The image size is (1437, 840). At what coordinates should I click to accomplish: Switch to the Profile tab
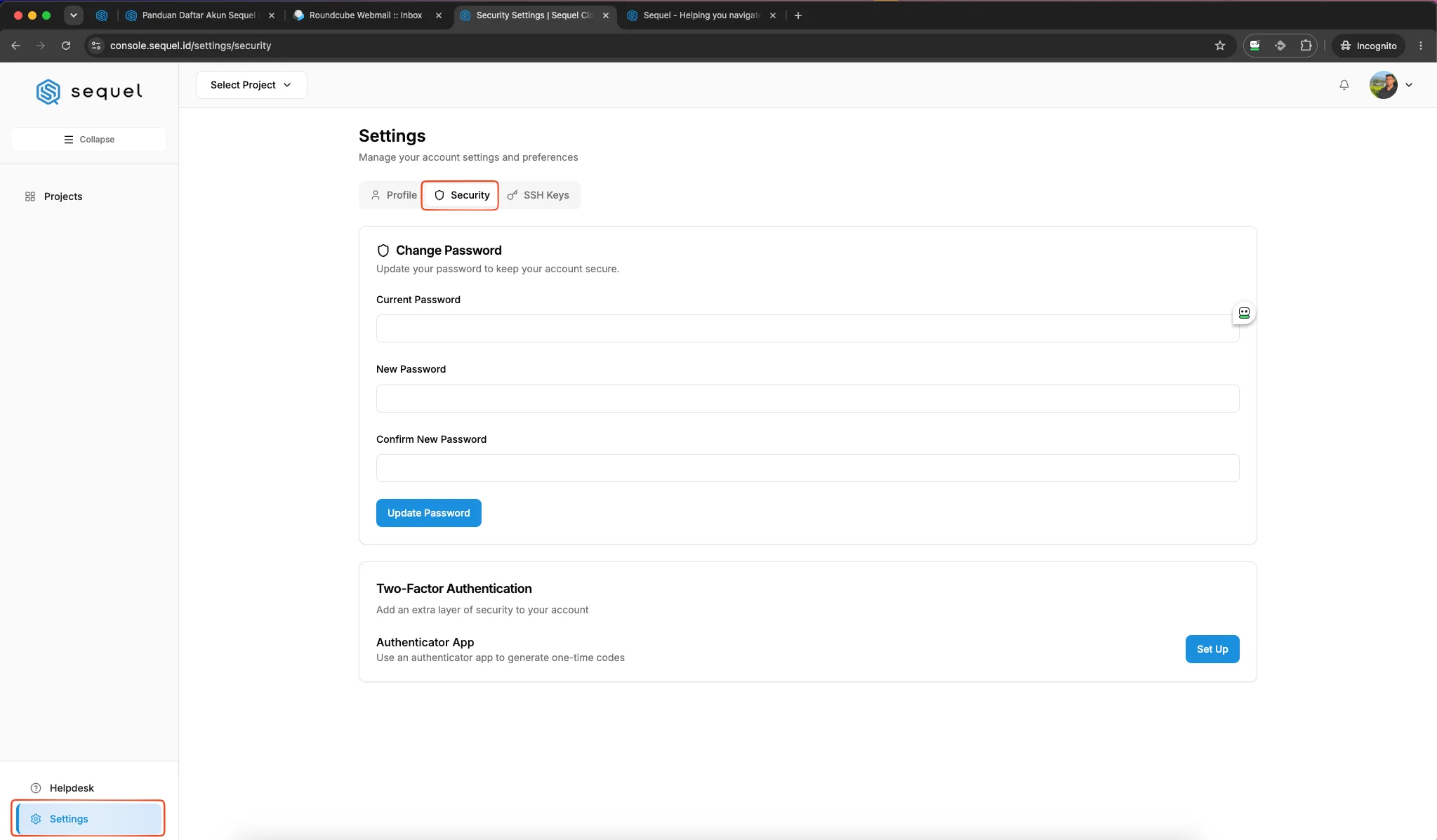pos(393,195)
